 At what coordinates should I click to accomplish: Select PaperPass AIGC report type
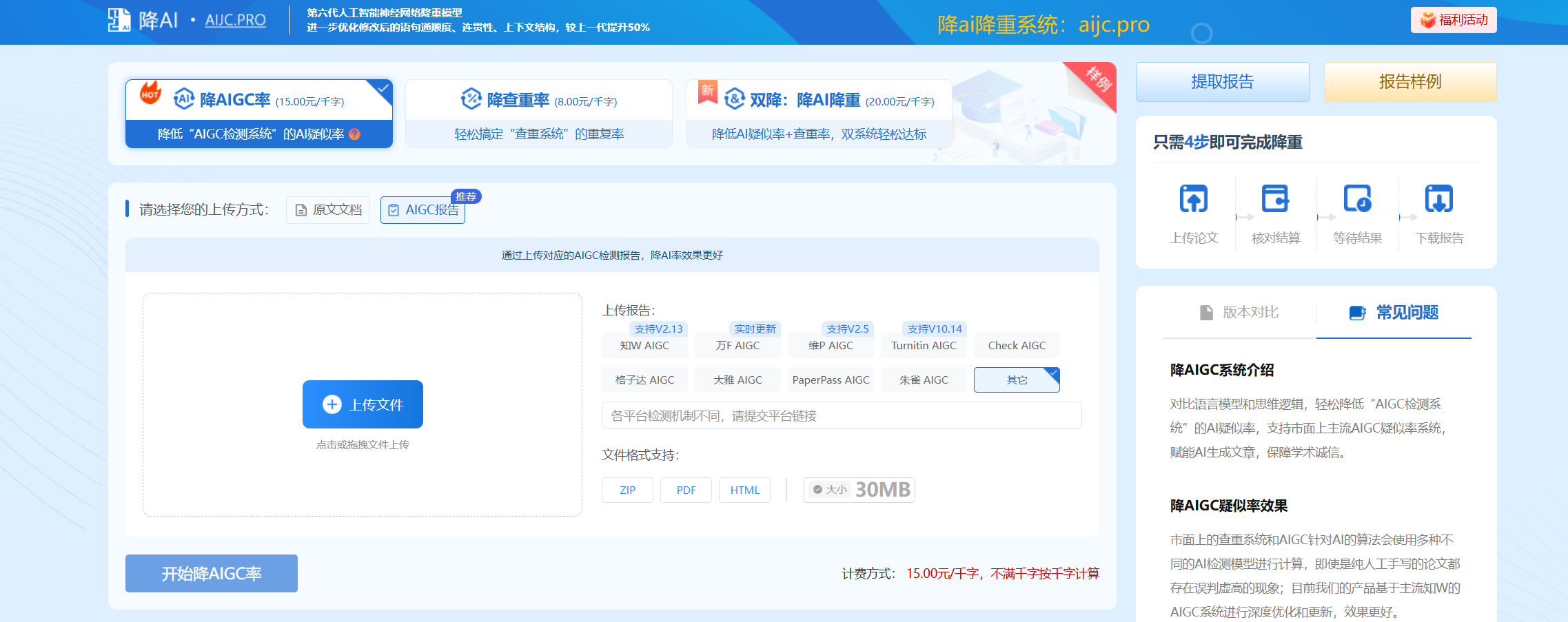(831, 380)
